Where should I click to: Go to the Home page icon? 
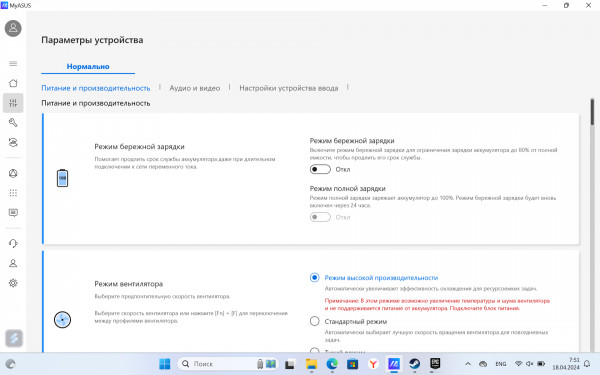(x=13, y=83)
